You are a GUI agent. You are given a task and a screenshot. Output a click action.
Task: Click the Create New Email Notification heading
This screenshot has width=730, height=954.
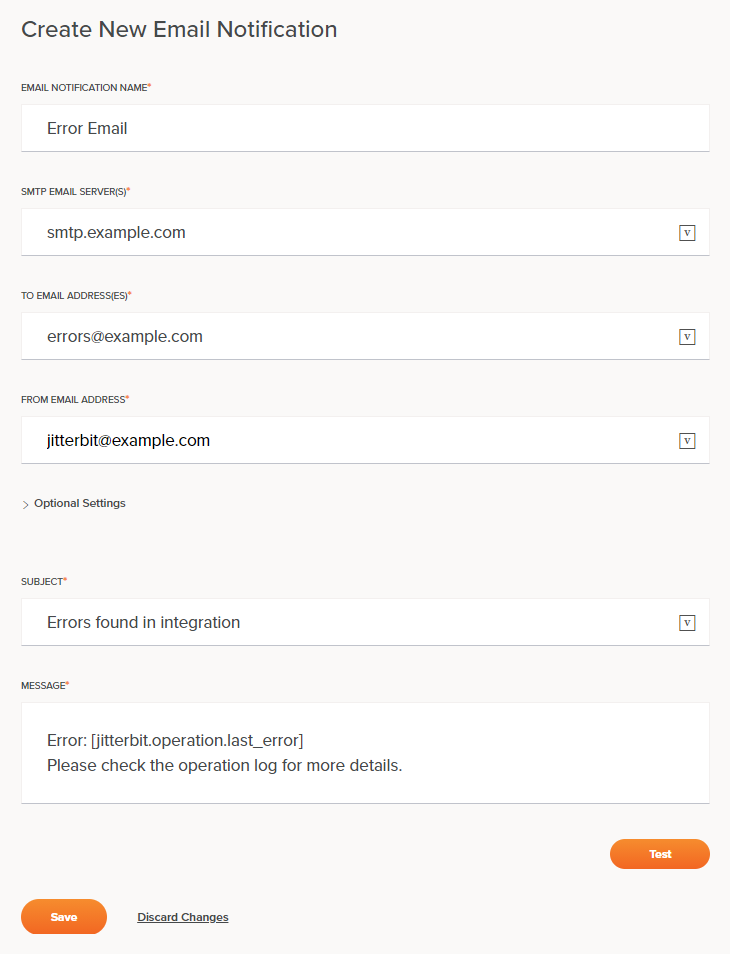[179, 29]
